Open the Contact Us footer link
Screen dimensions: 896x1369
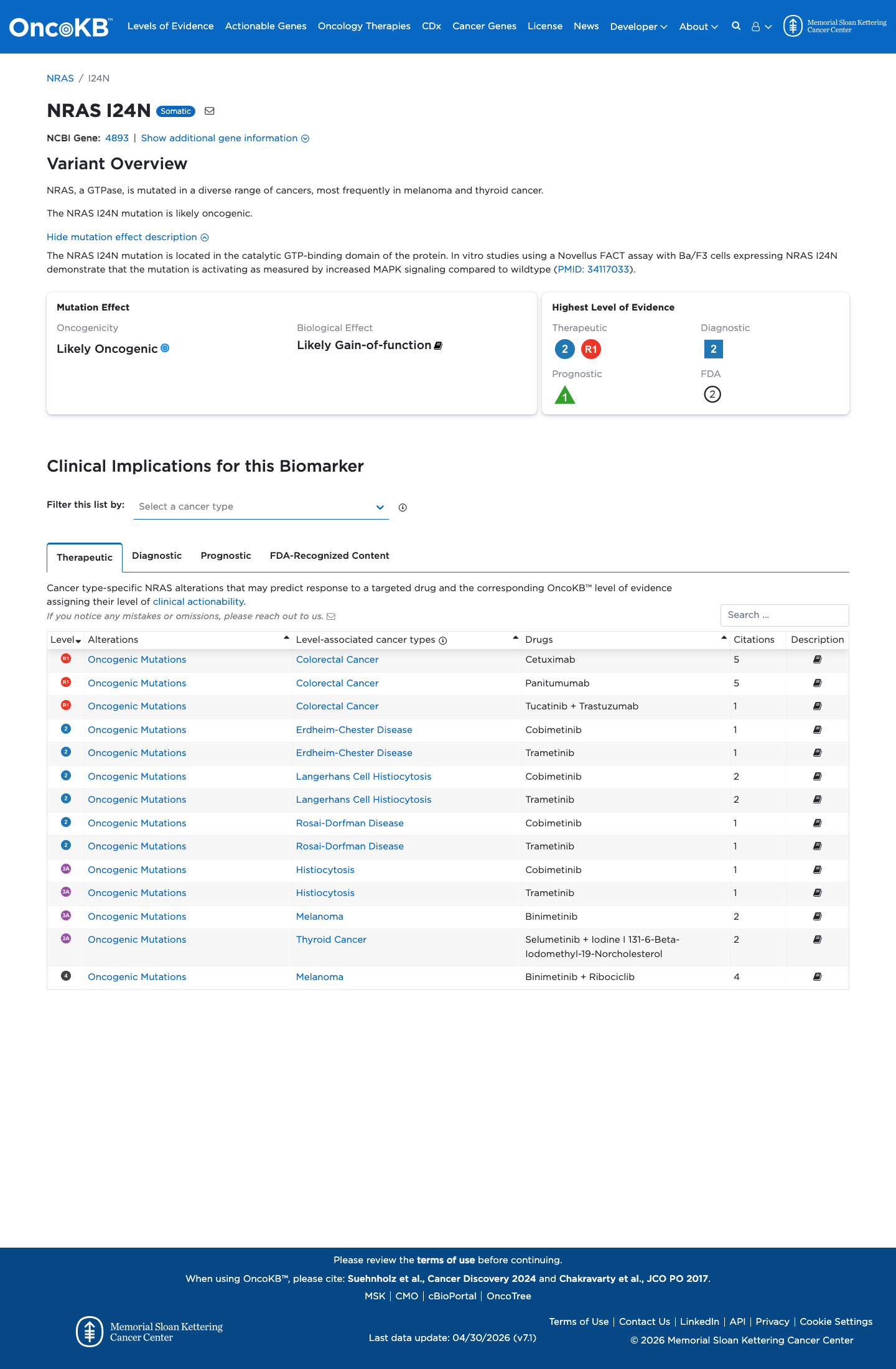644,1322
